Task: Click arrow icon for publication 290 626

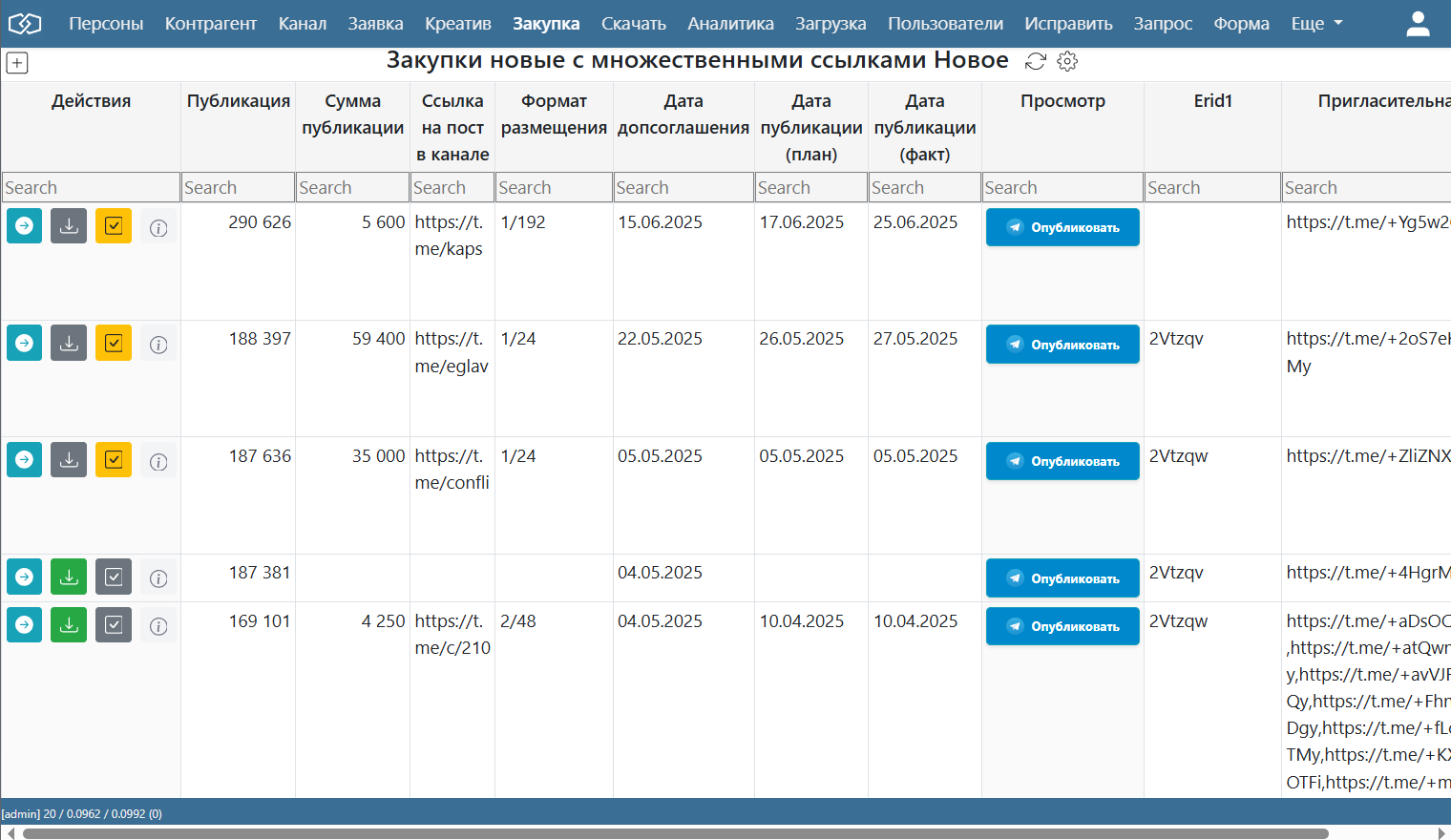Action: pos(25,226)
